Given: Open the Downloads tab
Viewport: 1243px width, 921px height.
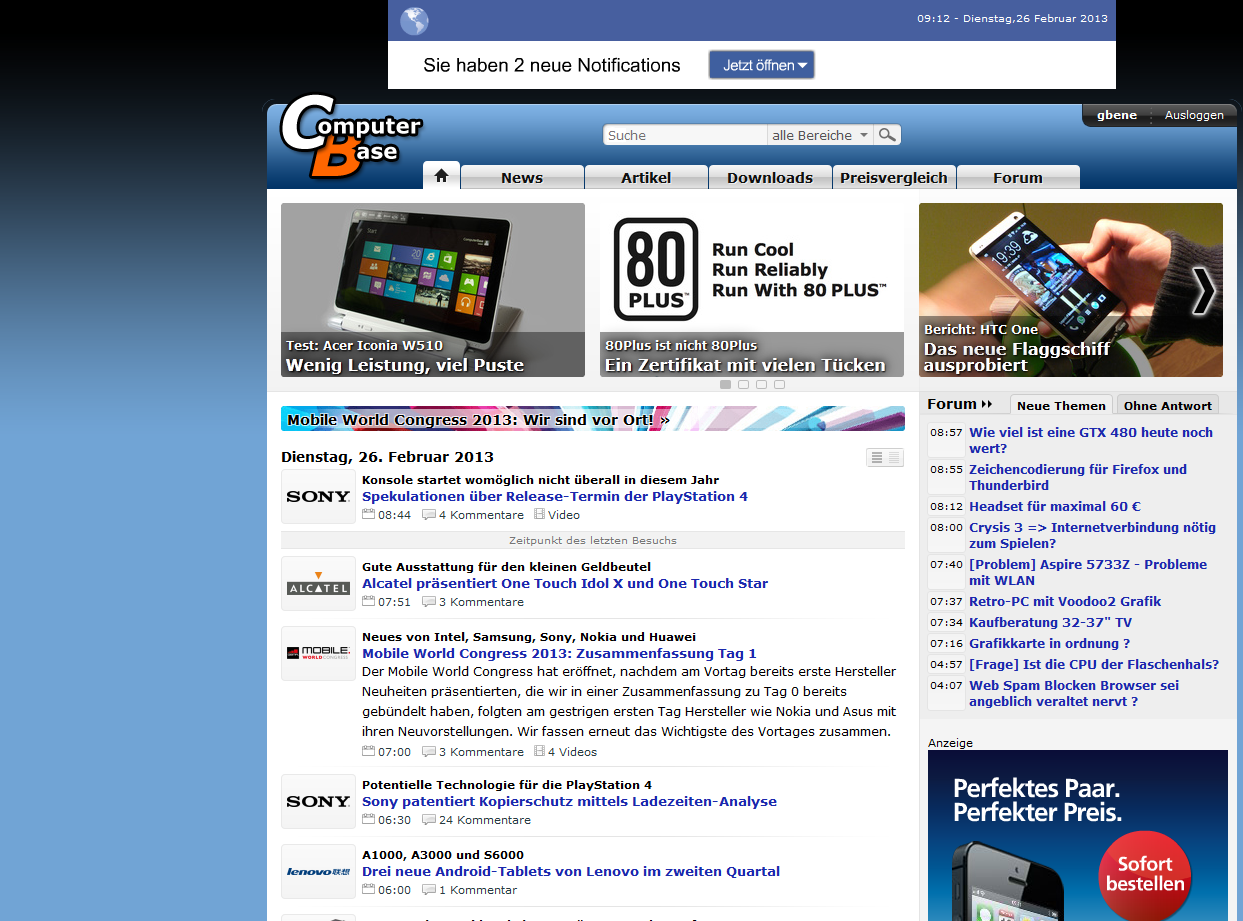Looking at the screenshot, I should (770, 178).
